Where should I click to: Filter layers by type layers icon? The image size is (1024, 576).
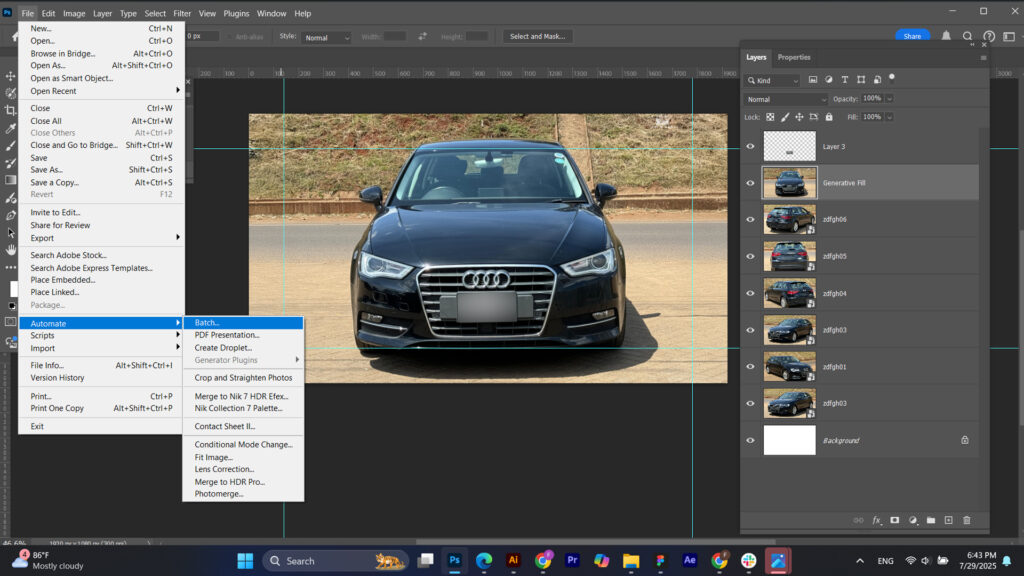[844, 80]
